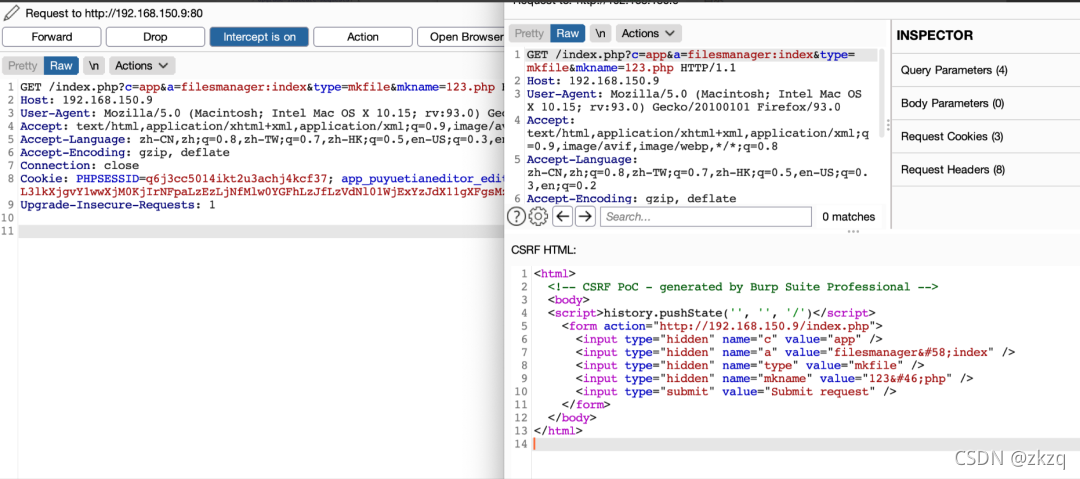Viewport: 1080px width, 479px height.
Task: Click PHPSESSID cookie value in left editor
Action: (x=237, y=179)
